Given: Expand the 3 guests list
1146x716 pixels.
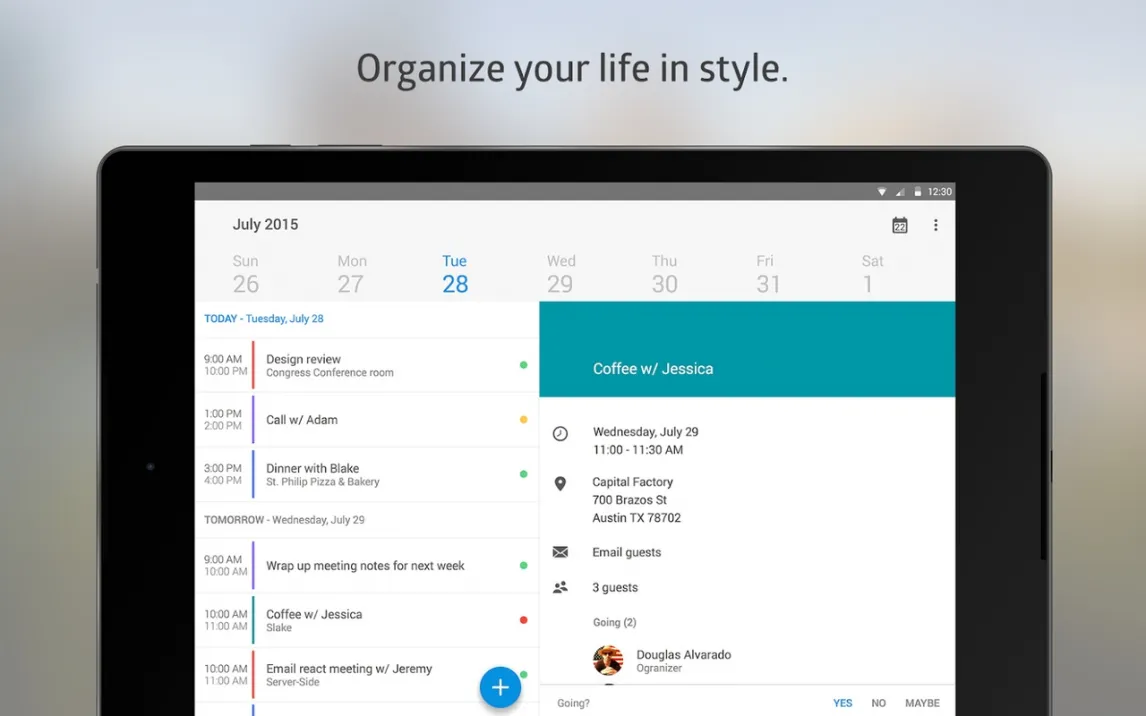Looking at the screenshot, I should click(x=614, y=588).
